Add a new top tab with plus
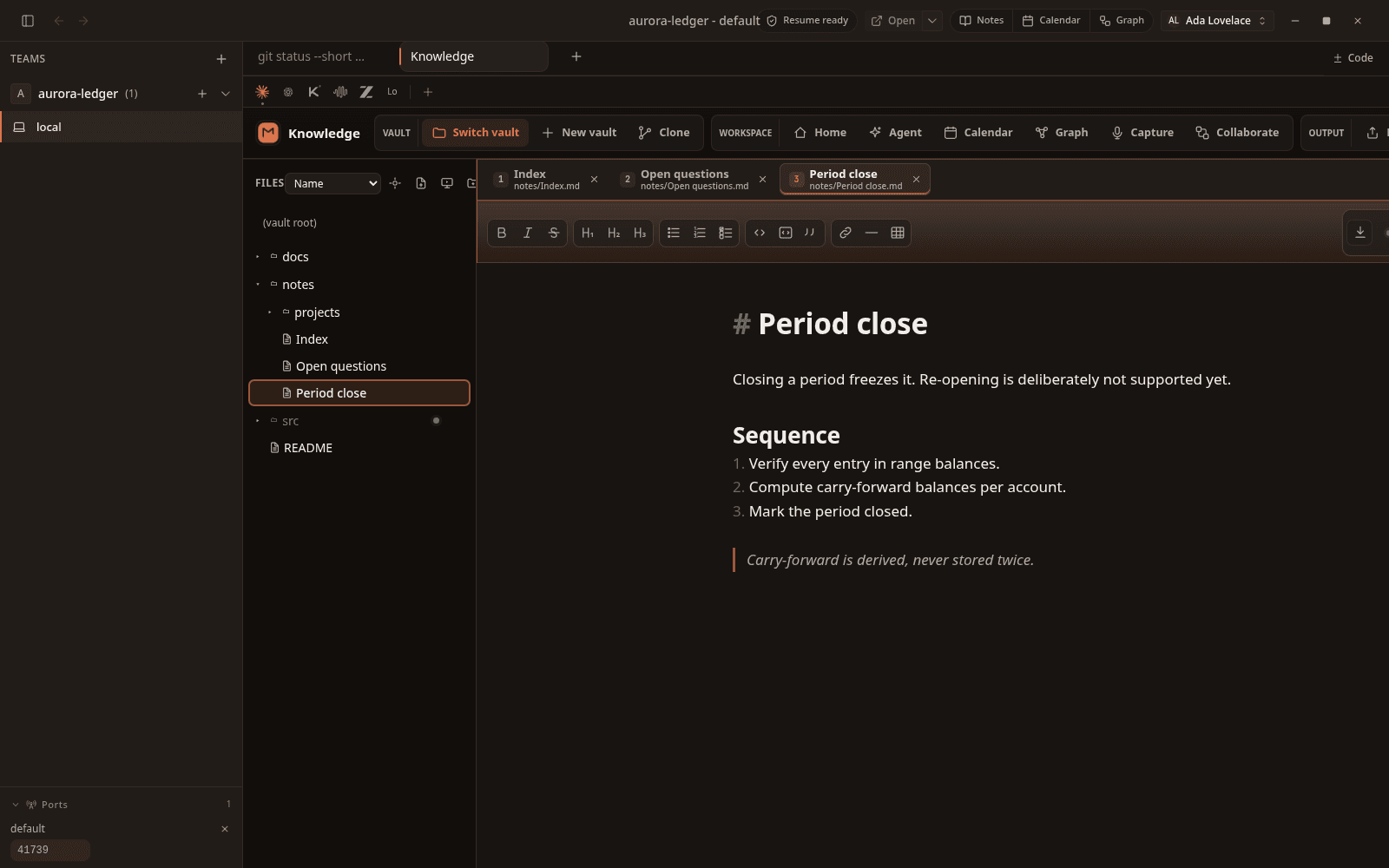This screenshot has height=868, width=1389. tap(576, 56)
